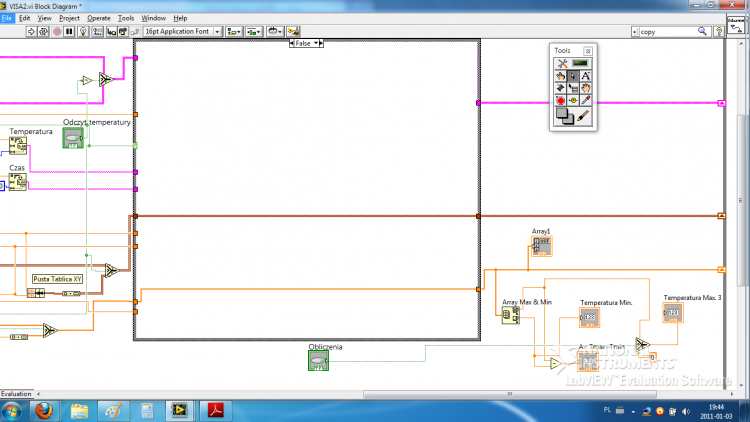
Task: Click the Obliczenia boolean terminal
Action: point(318,361)
